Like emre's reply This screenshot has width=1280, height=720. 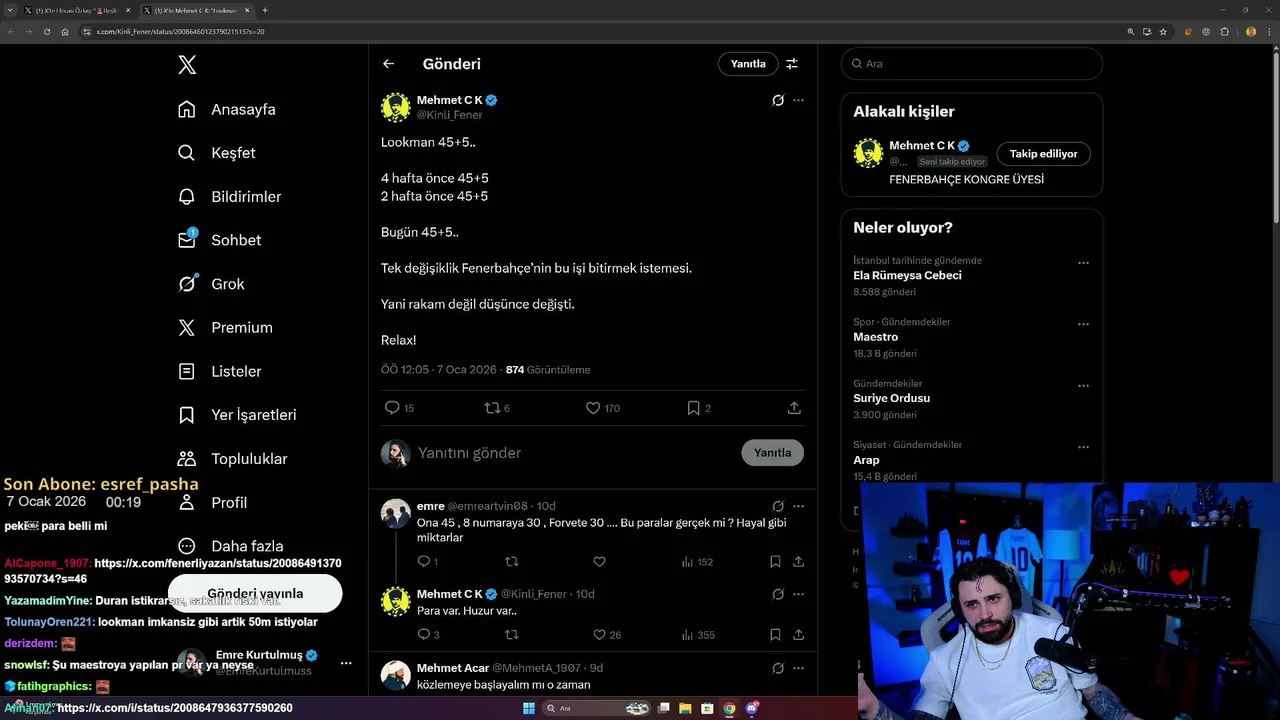tap(599, 562)
